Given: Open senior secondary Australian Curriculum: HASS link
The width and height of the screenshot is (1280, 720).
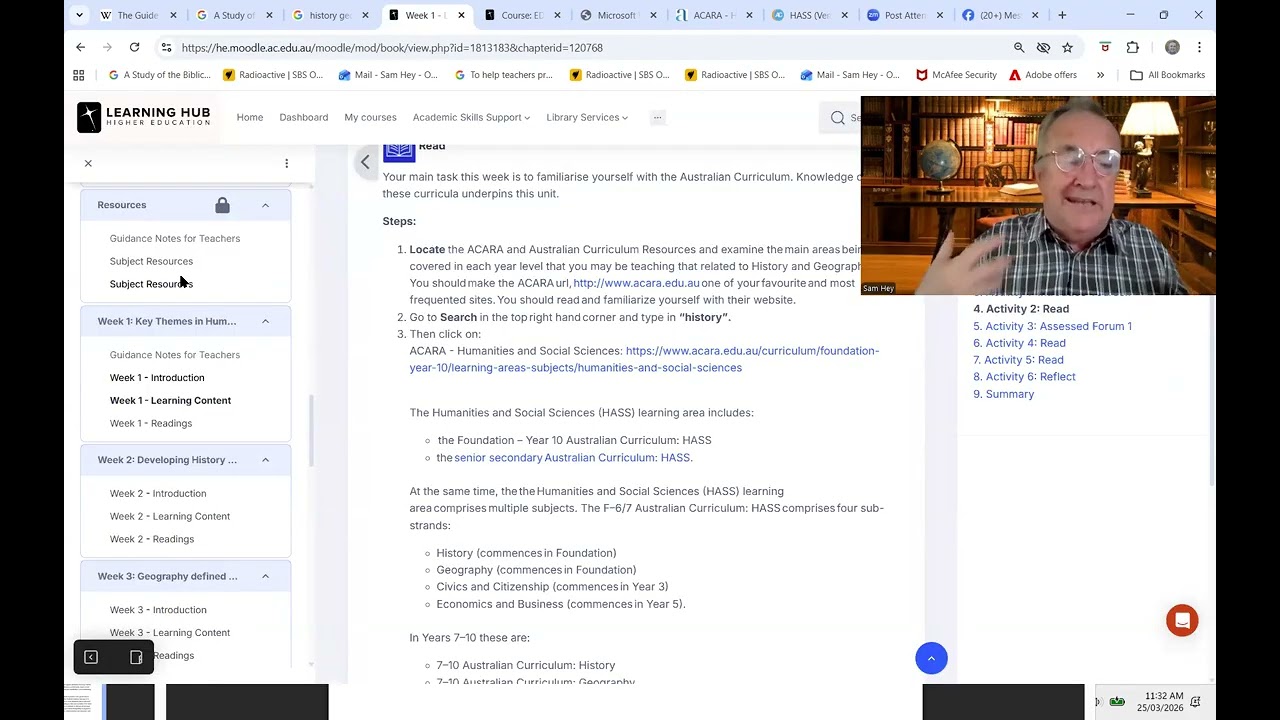Looking at the screenshot, I should click(572, 458).
